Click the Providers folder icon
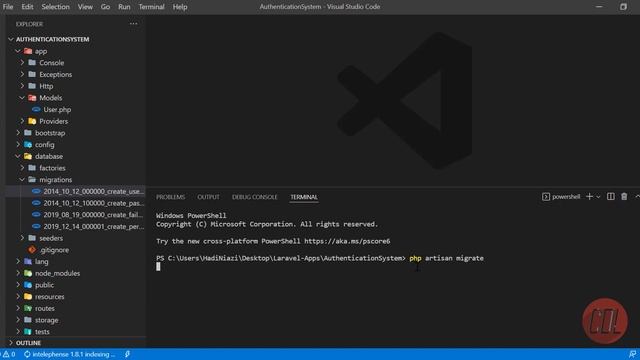 (32, 121)
